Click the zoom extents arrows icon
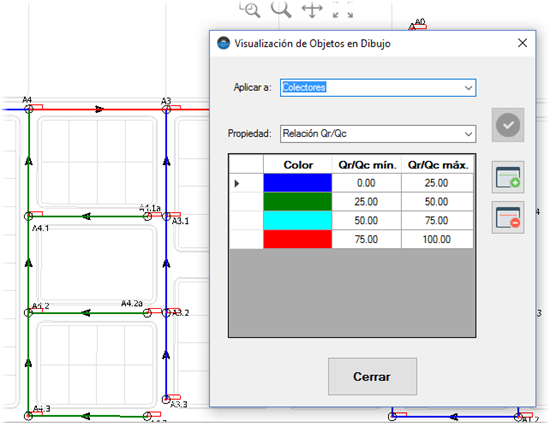The image size is (550, 427). [x=343, y=9]
